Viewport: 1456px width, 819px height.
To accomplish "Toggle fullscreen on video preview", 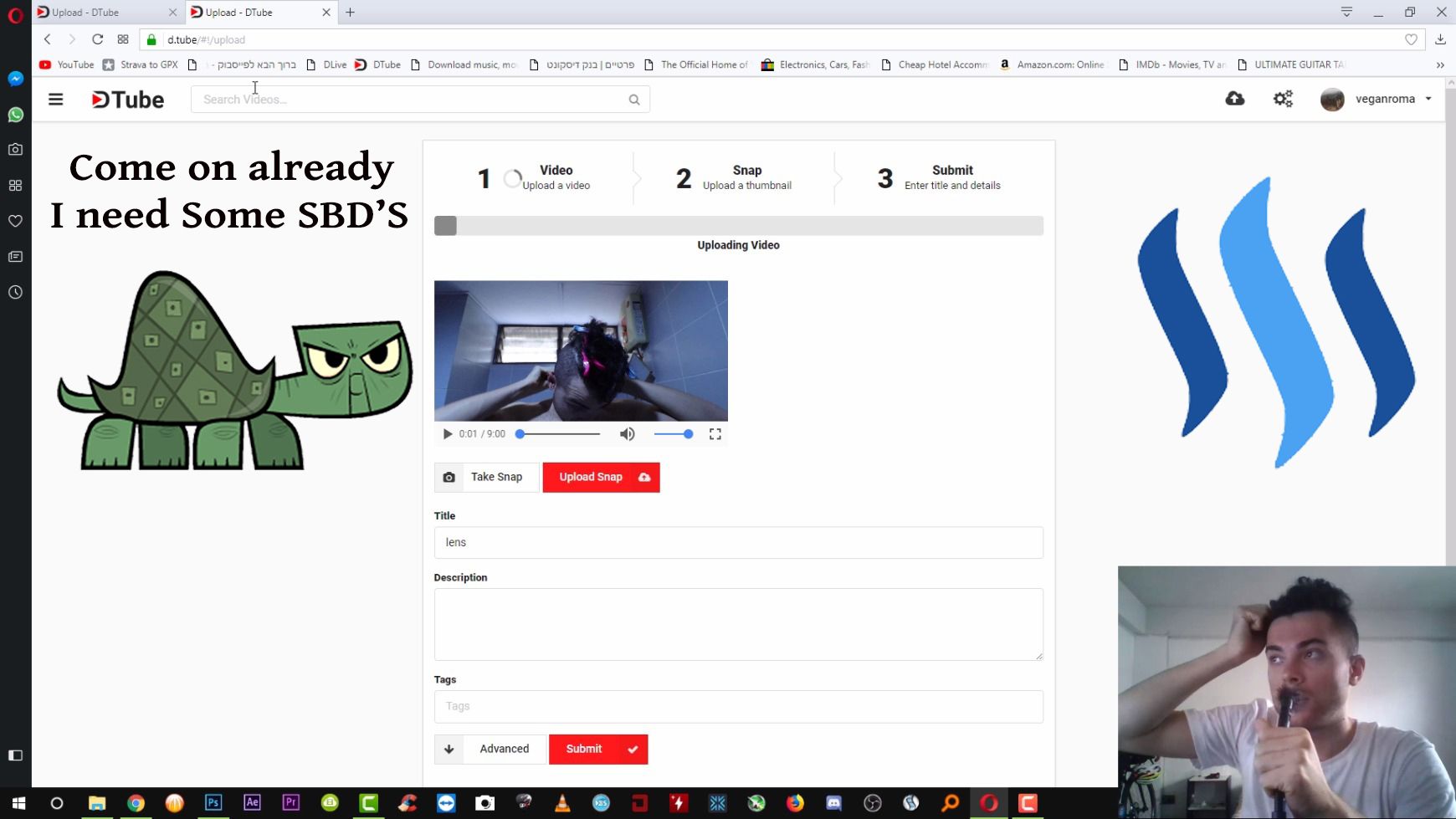I will coord(715,434).
